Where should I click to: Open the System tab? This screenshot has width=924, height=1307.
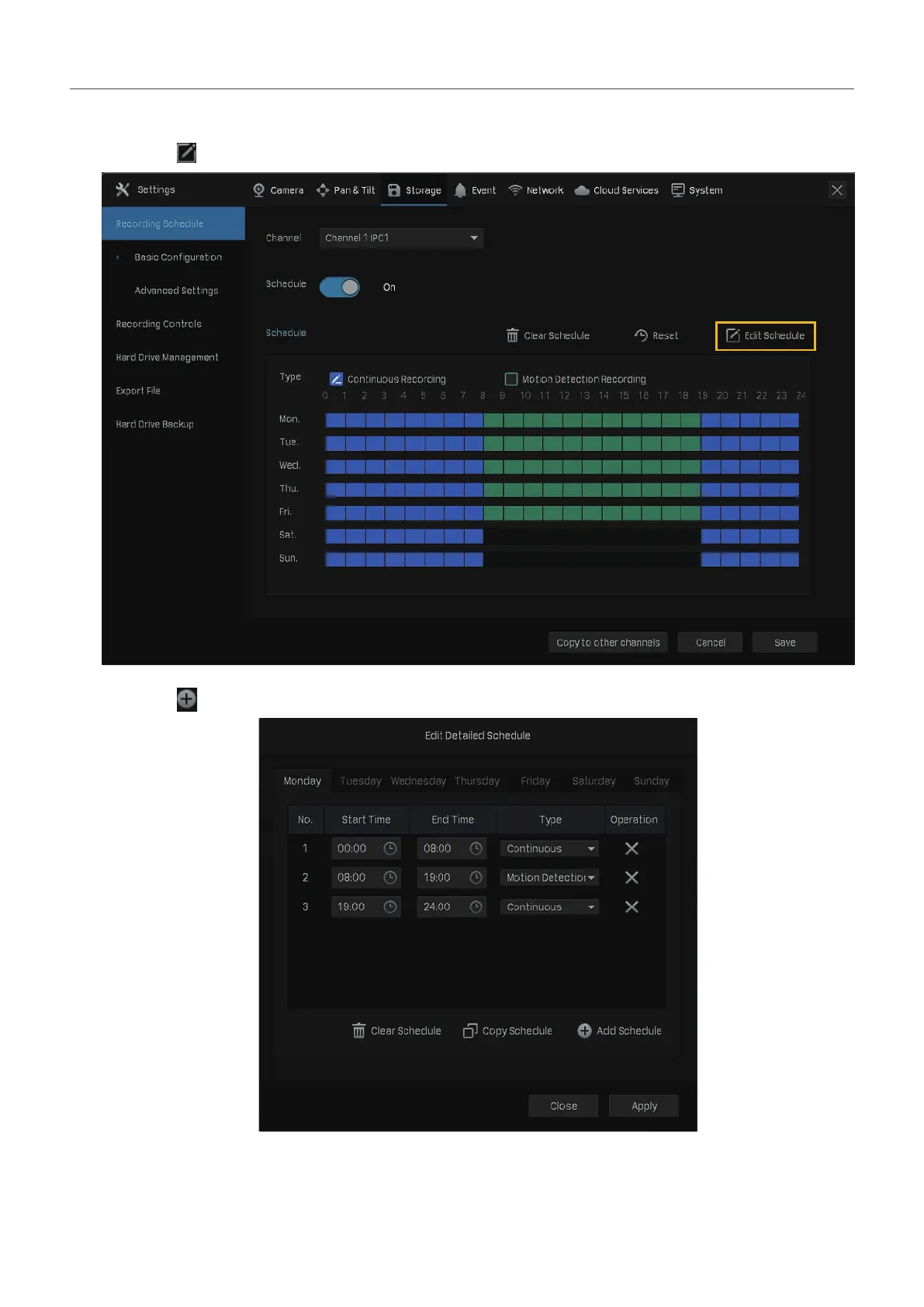pyautogui.click(x=697, y=190)
